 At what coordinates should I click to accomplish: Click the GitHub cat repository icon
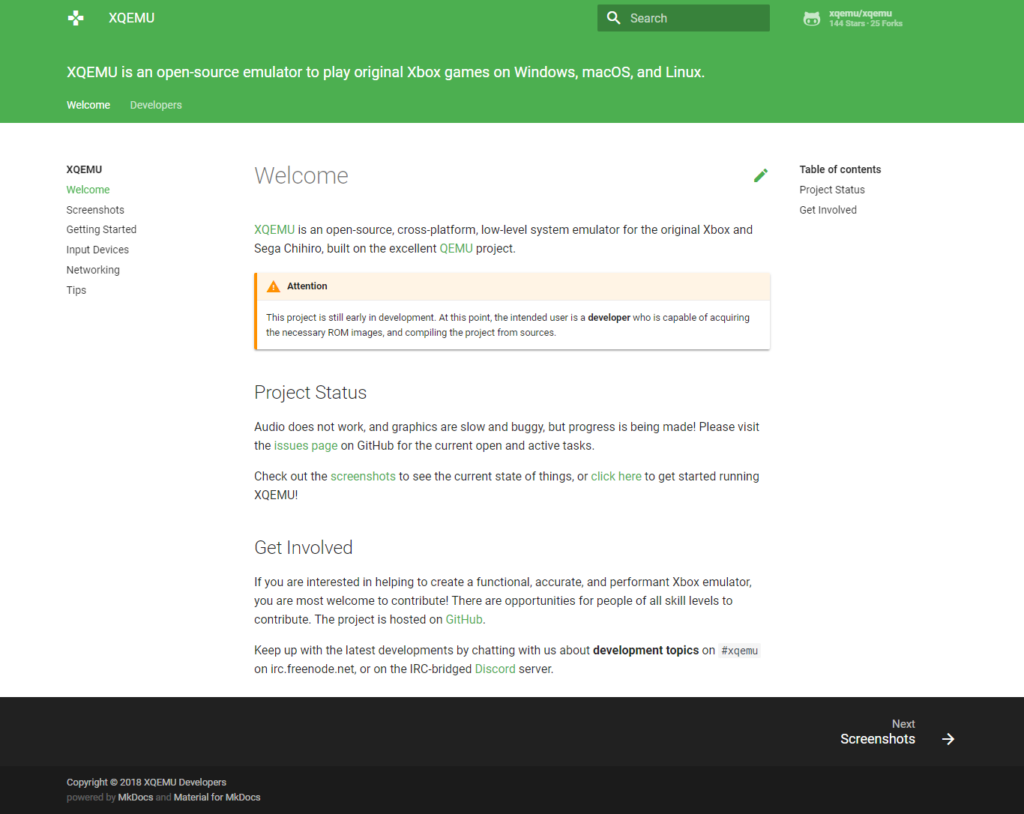pos(811,18)
